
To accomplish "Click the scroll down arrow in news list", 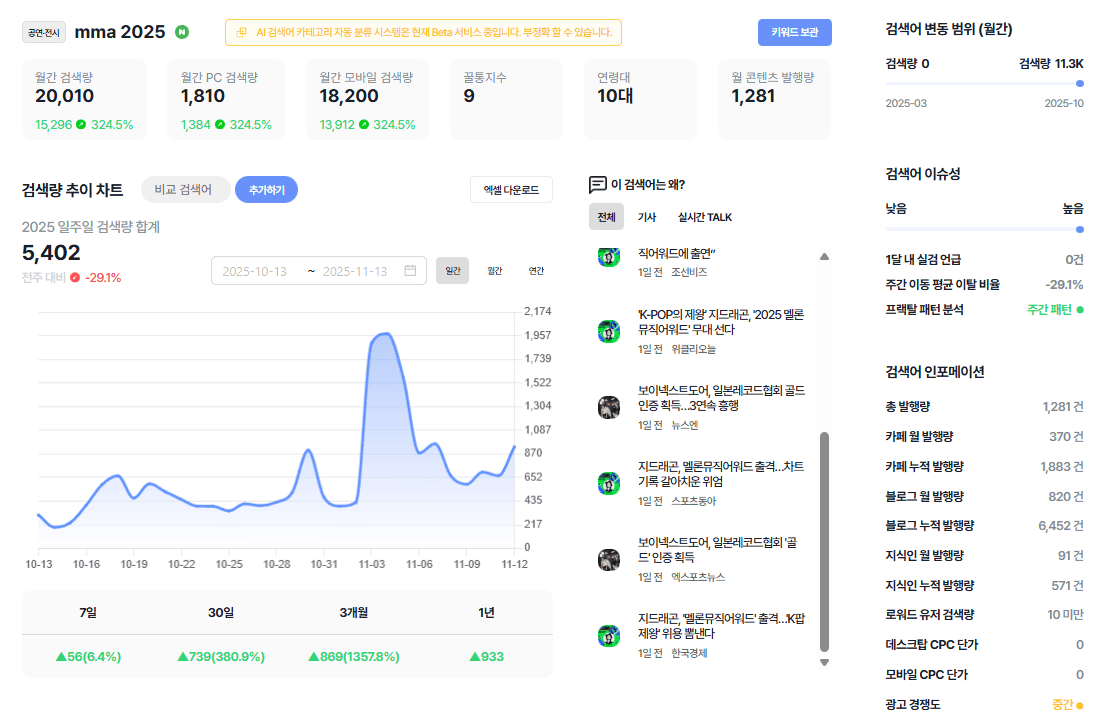I will tap(825, 662).
